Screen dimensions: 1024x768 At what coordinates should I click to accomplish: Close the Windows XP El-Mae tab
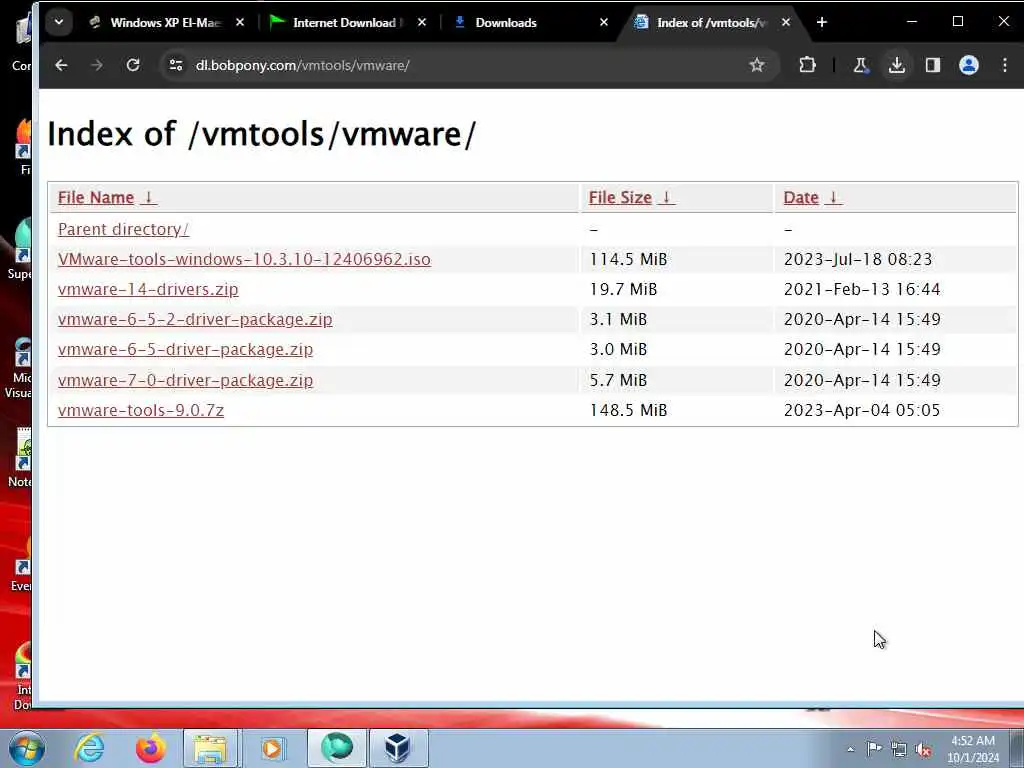(240, 22)
